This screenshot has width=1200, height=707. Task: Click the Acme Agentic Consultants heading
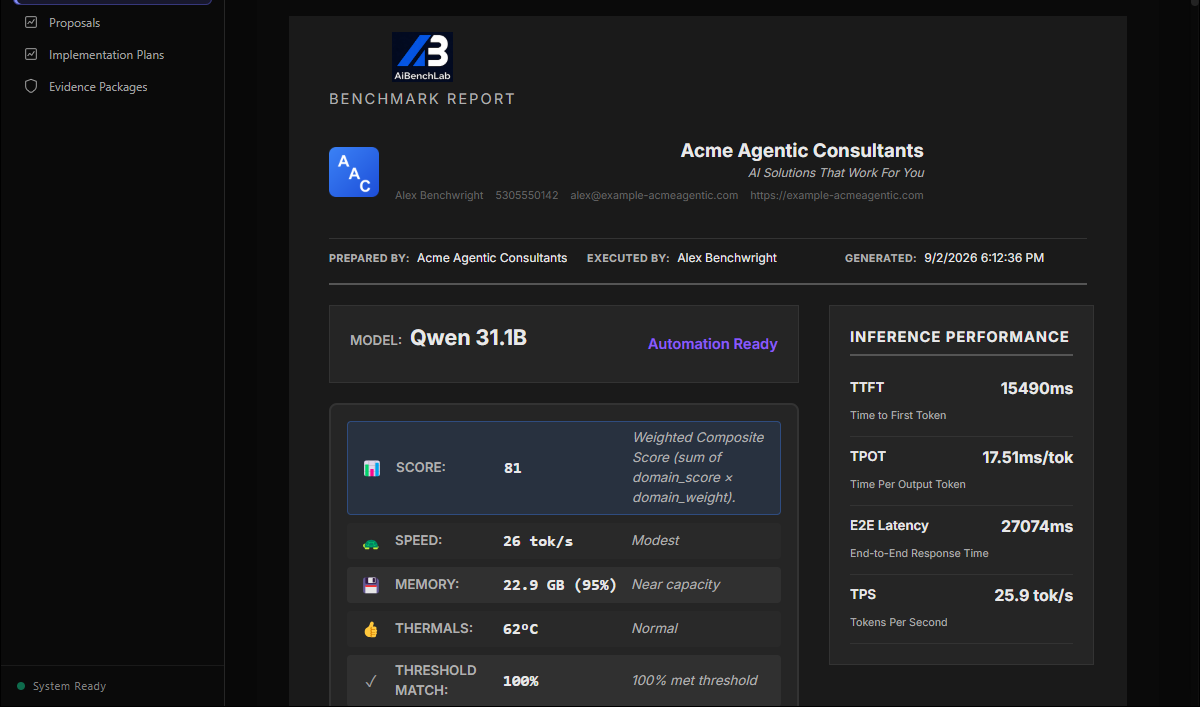802,151
